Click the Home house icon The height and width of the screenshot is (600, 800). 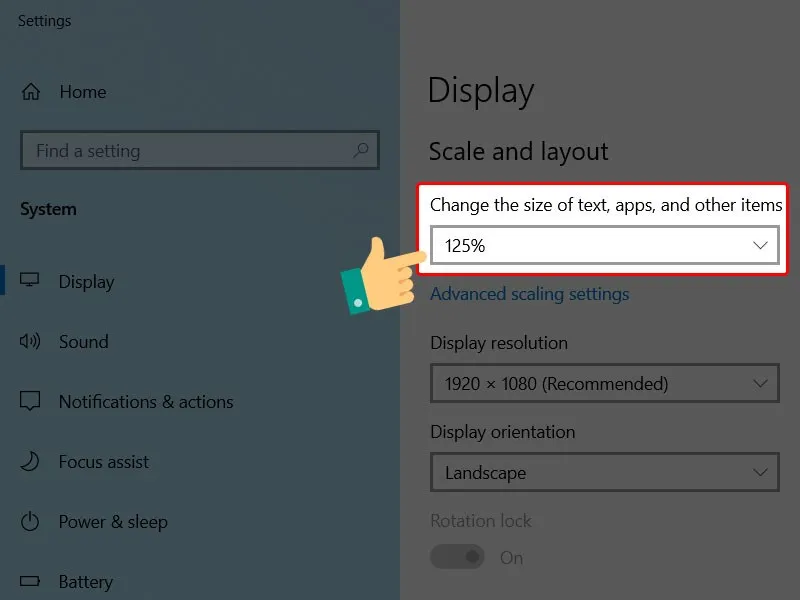31,92
